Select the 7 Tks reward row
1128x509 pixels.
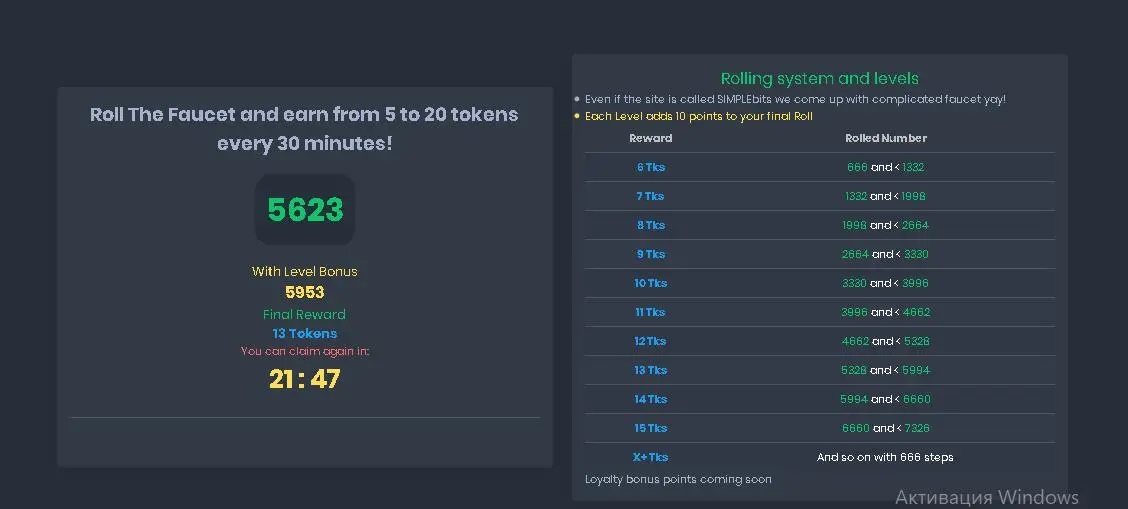pos(819,196)
